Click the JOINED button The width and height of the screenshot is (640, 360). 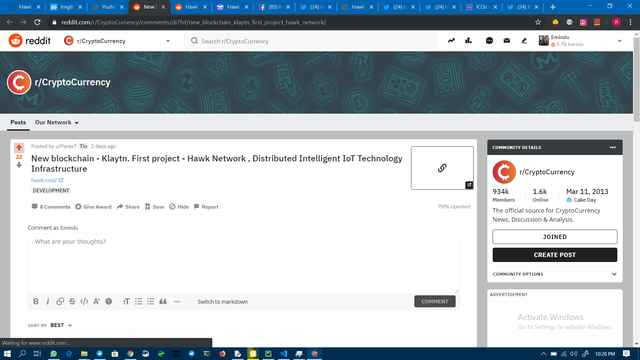pyautogui.click(x=555, y=237)
